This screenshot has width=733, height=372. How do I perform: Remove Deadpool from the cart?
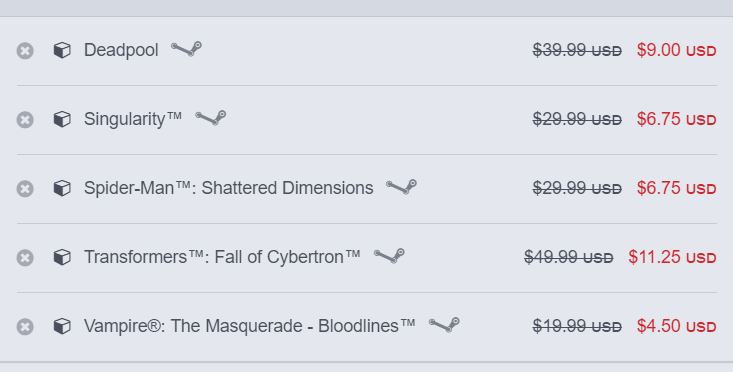[25, 50]
